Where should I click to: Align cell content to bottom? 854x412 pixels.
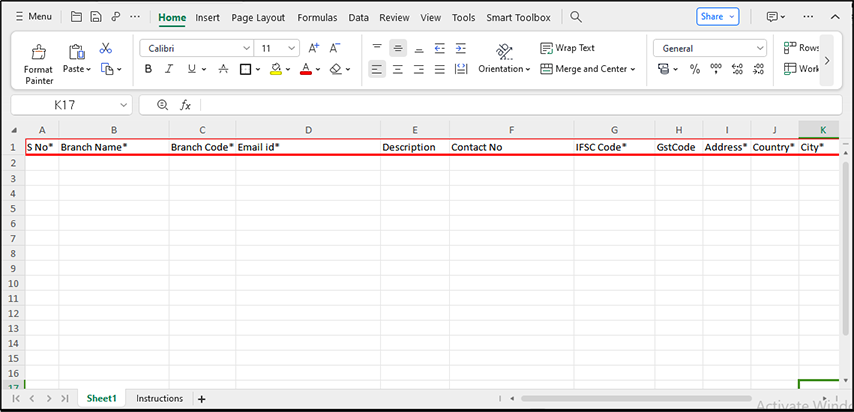tap(419, 48)
